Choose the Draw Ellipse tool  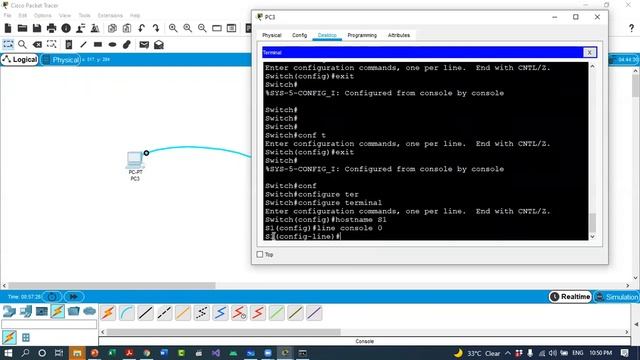pos(113,44)
